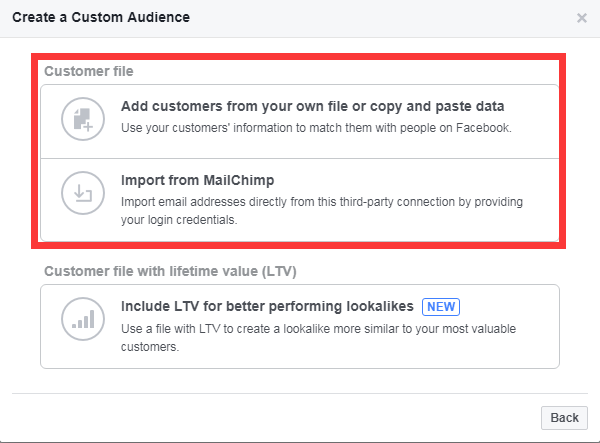Click the description about most valuable customers

tap(318, 338)
